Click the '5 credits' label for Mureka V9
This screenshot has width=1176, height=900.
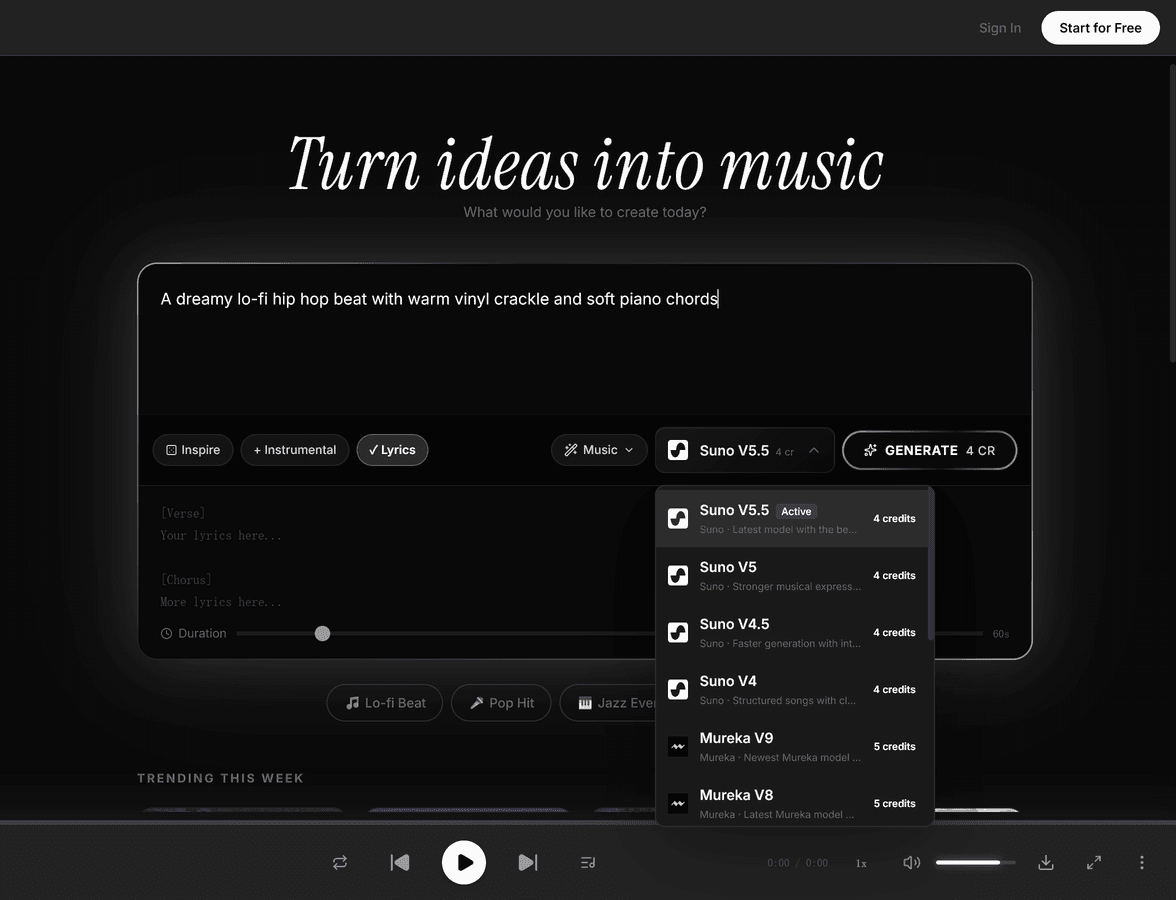click(894, 746)
